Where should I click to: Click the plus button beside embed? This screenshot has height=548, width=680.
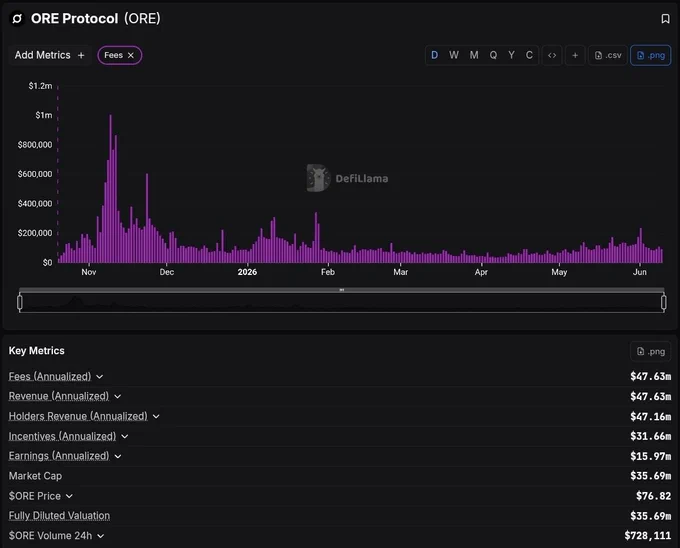point(575,55)
